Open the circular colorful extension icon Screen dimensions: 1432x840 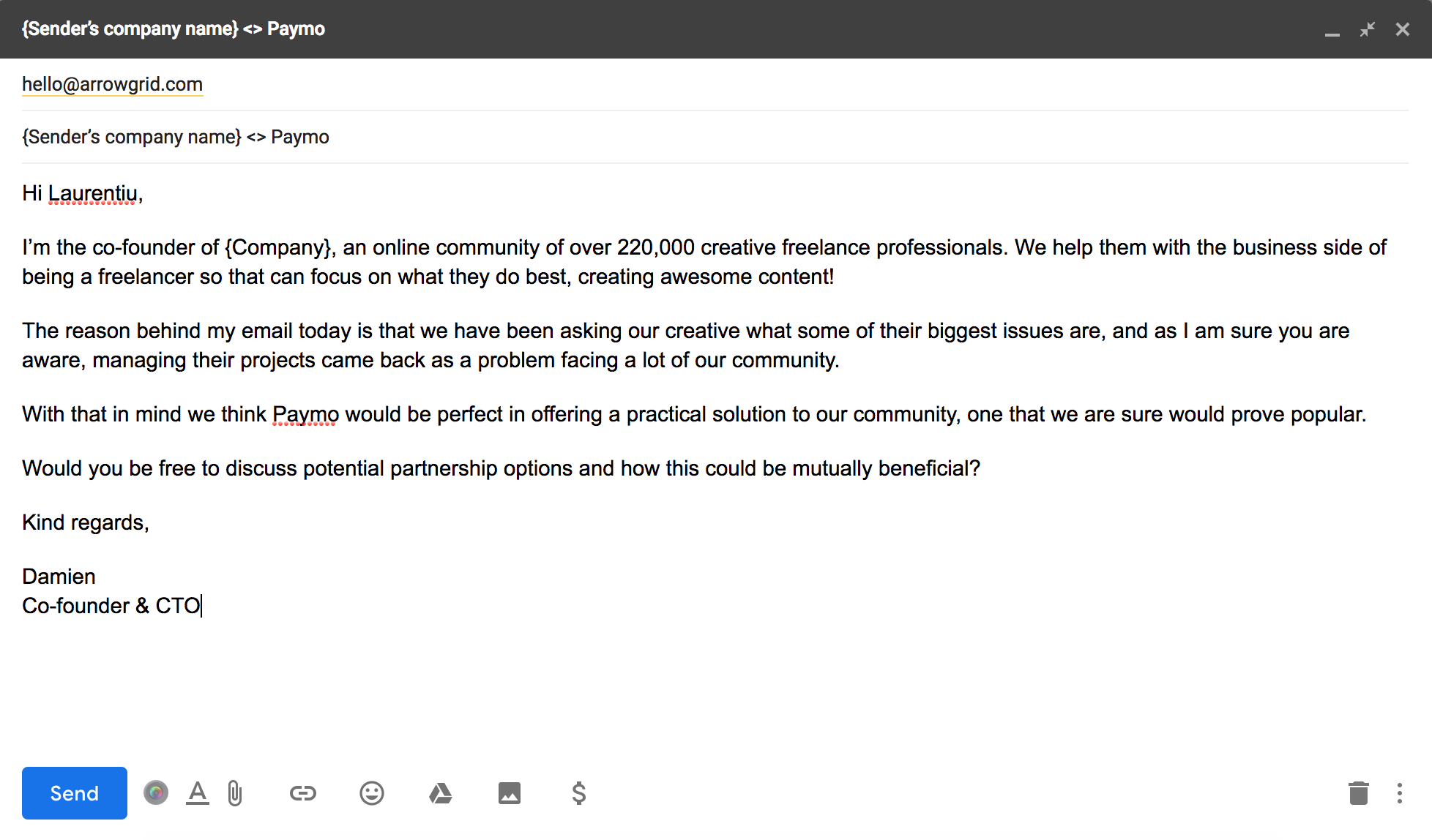(156, 793)
